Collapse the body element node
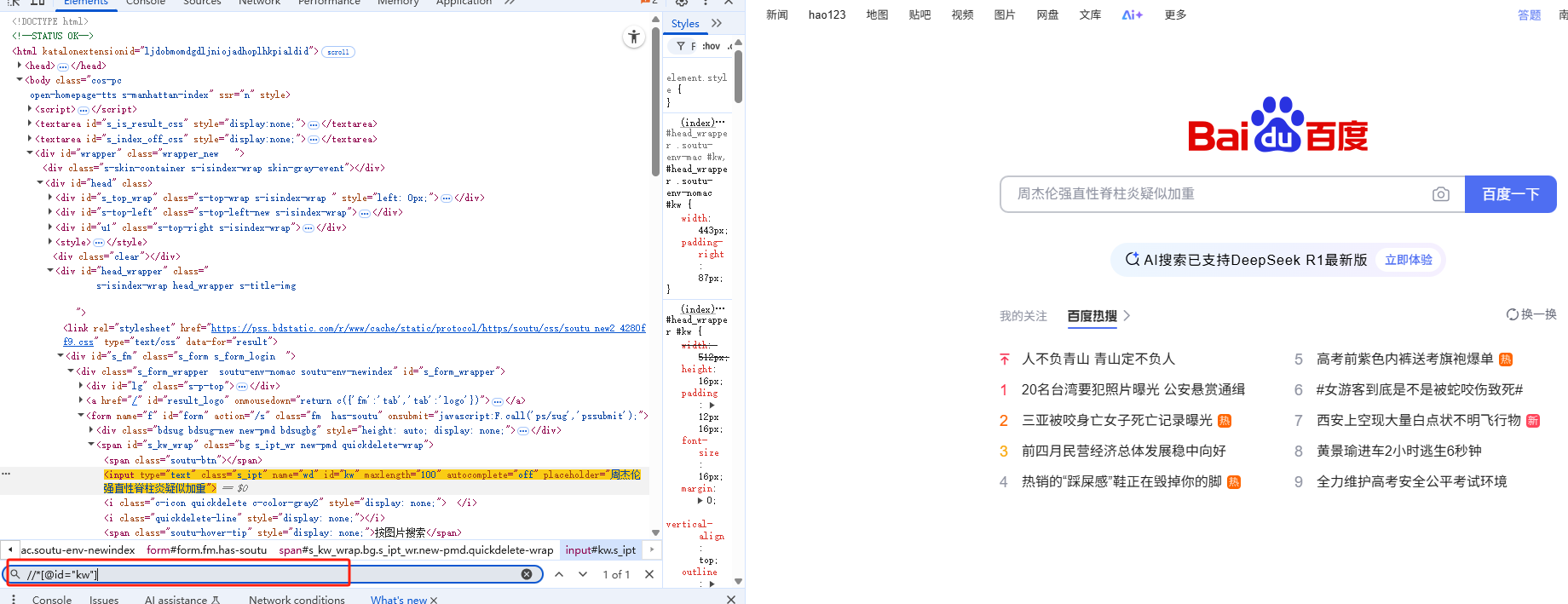Image resolution: width=1568 pixels, height=604 pixels. [x=20, y=79]
